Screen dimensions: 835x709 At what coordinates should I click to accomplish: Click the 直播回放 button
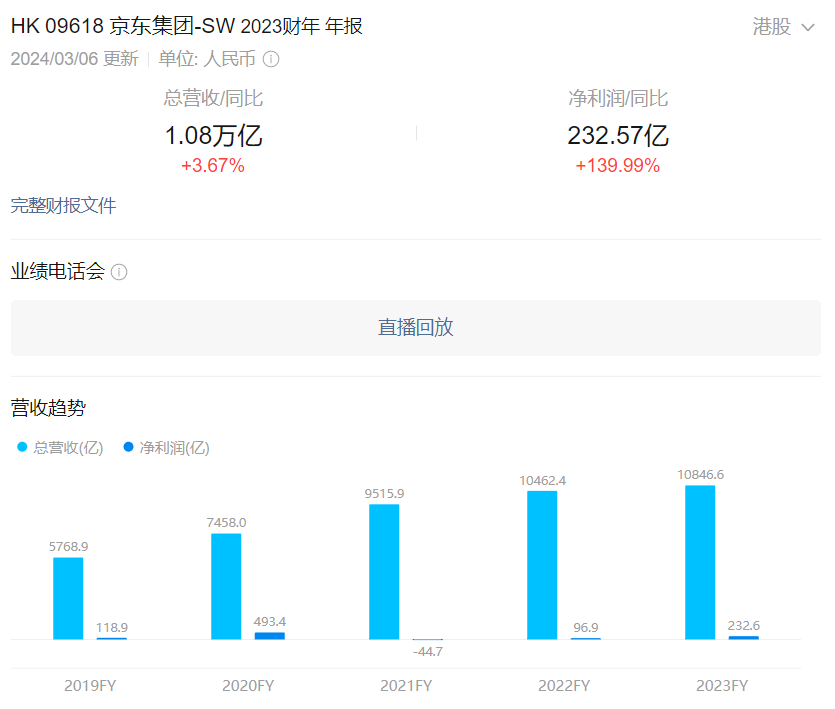(x=415, y=328)
